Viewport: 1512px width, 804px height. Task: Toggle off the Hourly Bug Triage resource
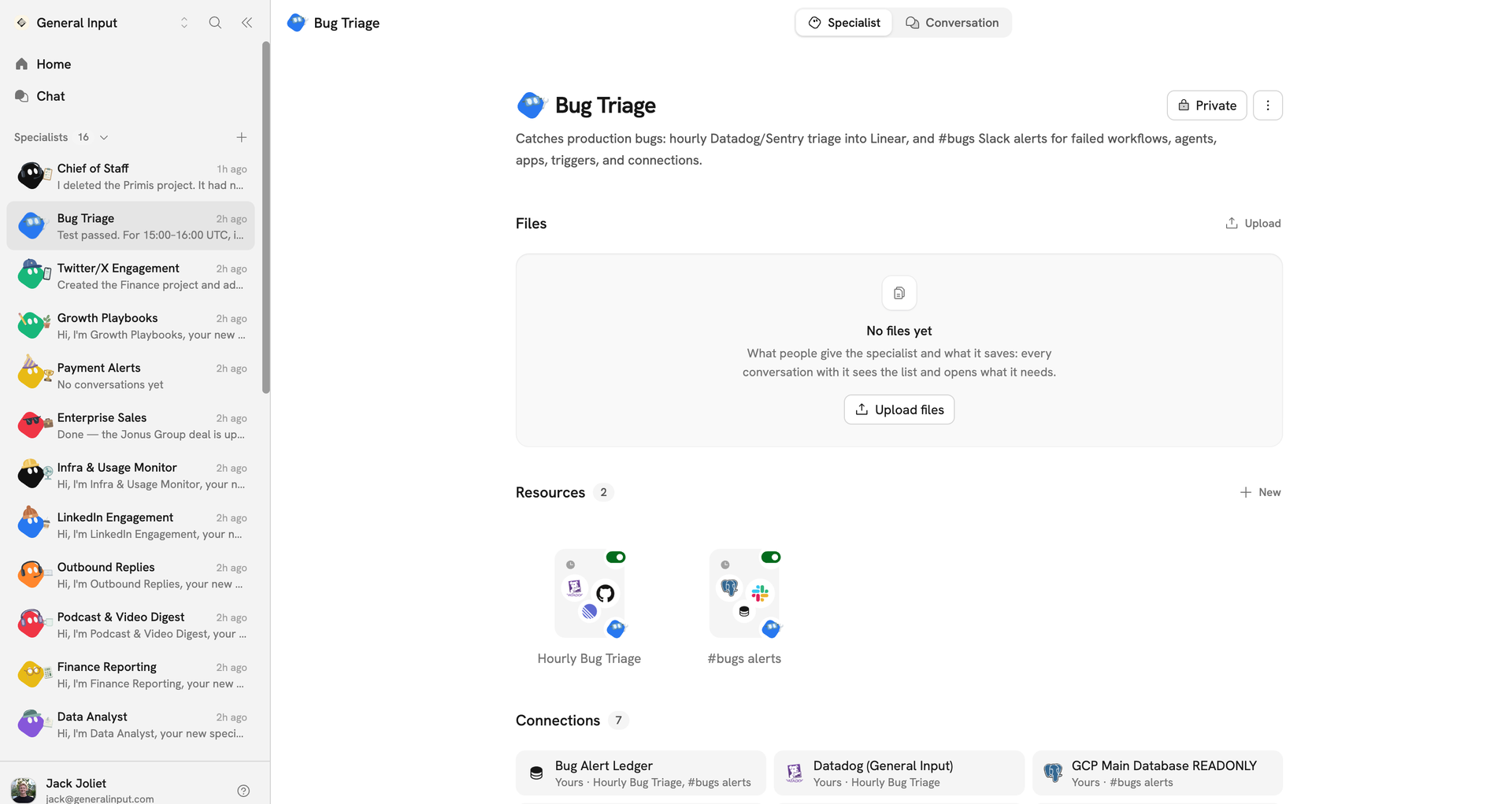pos(616,558)
